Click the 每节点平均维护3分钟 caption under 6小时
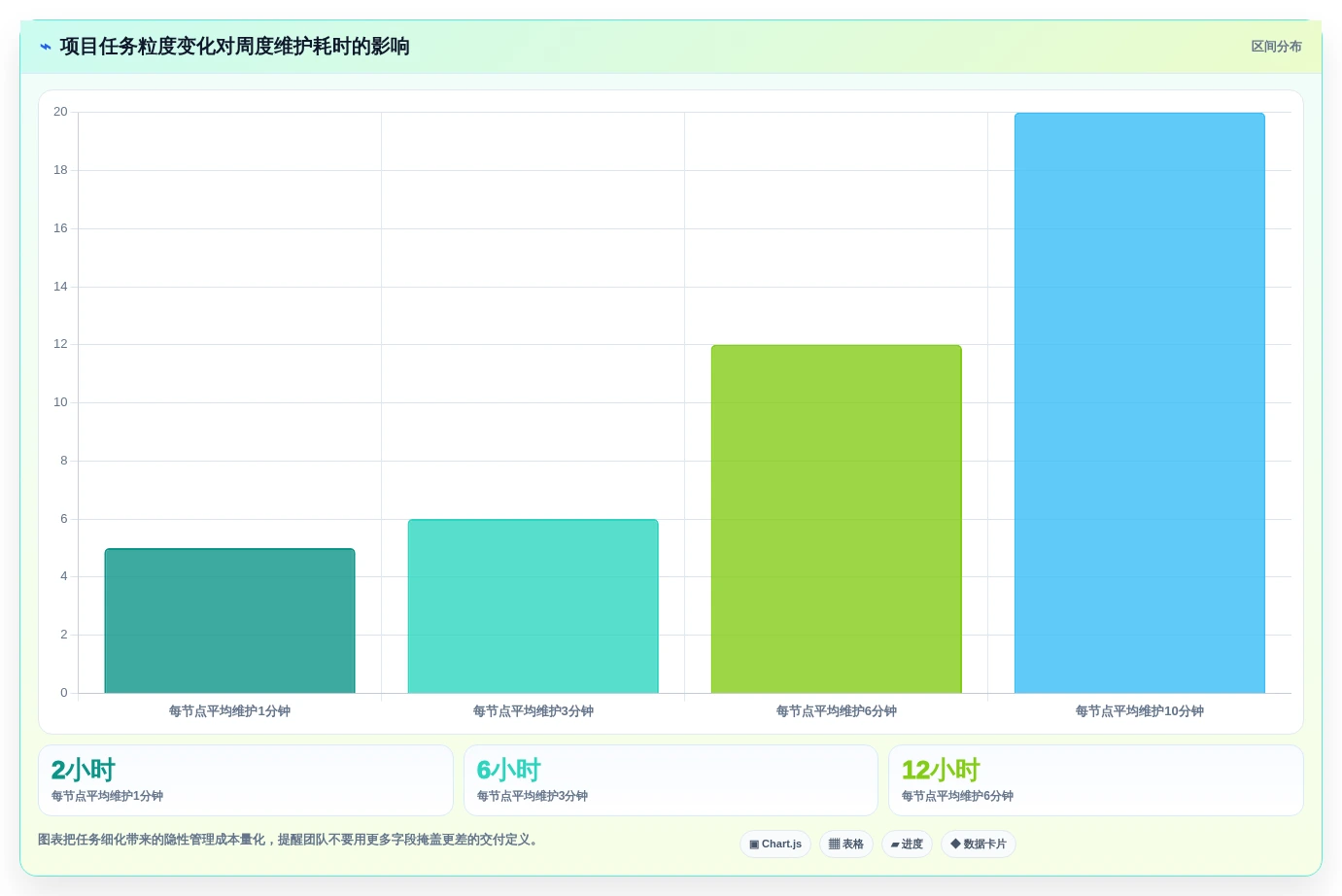 coord(533,796)
